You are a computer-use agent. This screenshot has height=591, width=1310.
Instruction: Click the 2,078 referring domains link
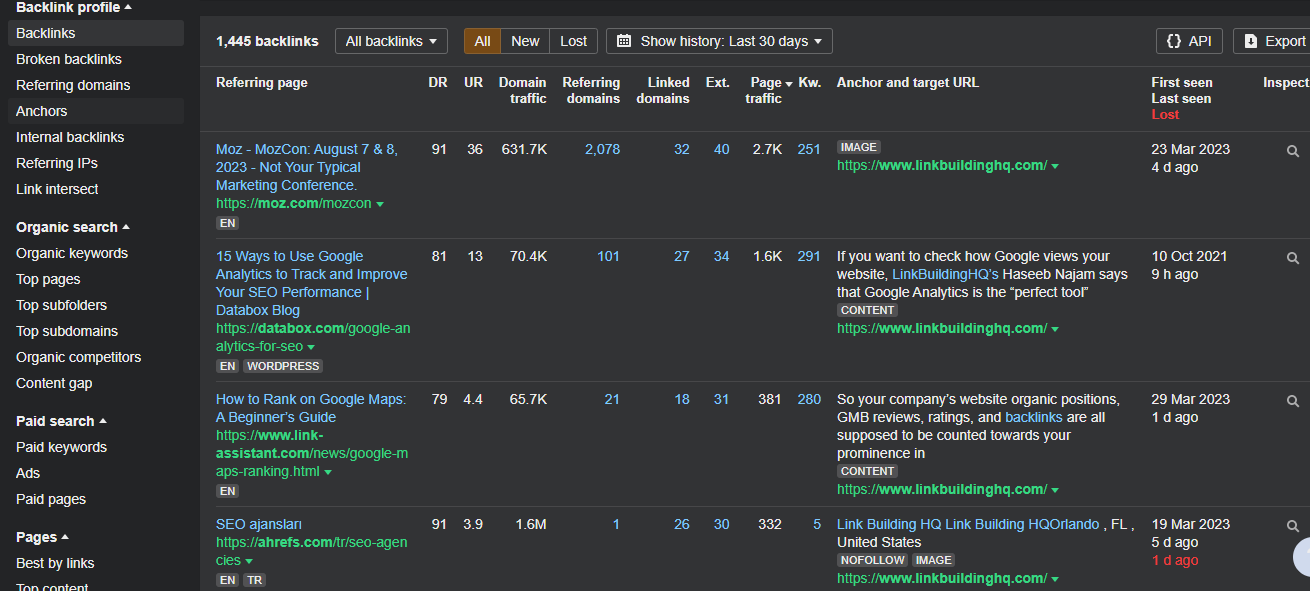point(602,149)
